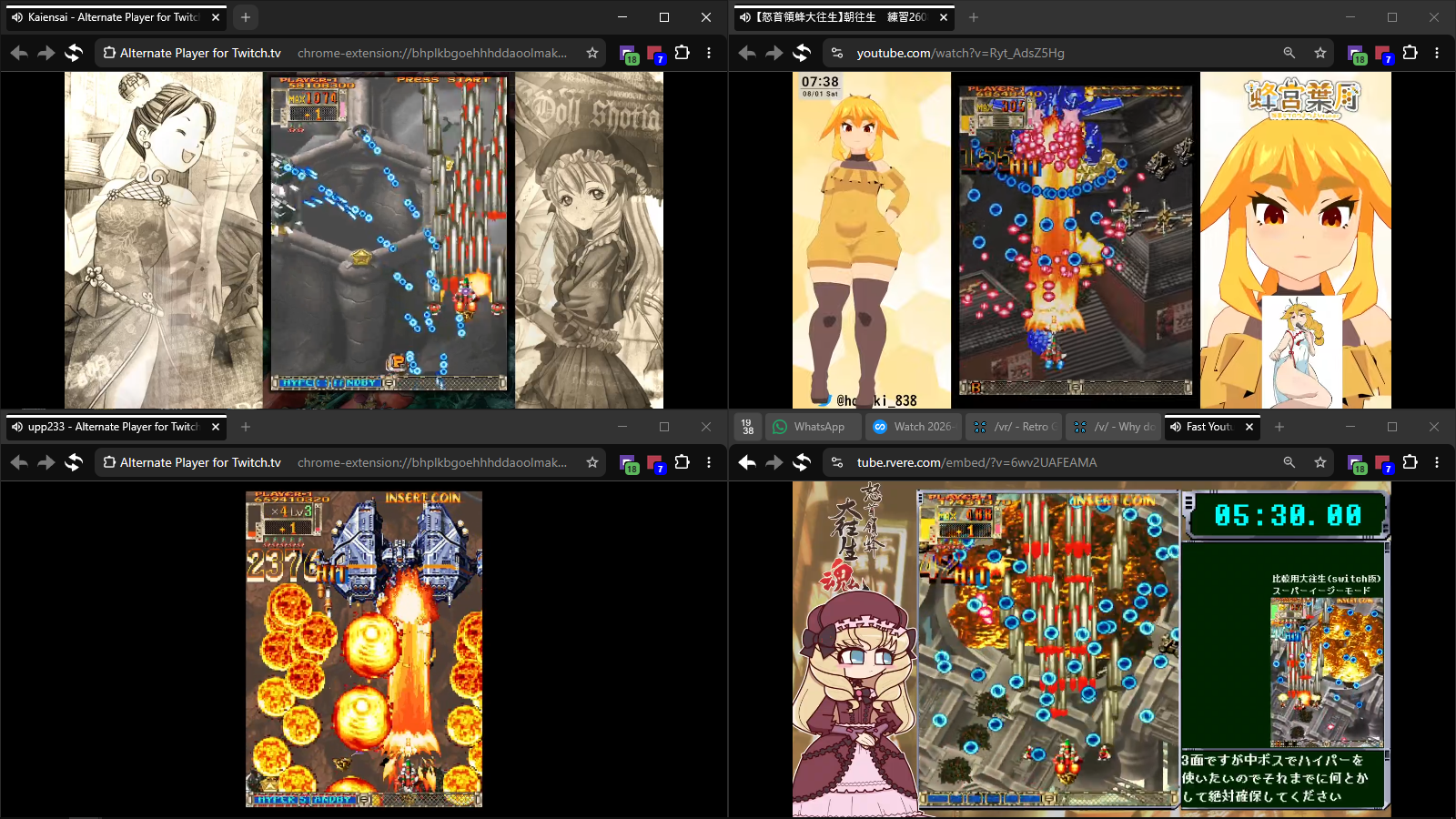Go back in the upp233 Twitch window
The width and height of the screenshot is (1456, 819).
[19, 462]
